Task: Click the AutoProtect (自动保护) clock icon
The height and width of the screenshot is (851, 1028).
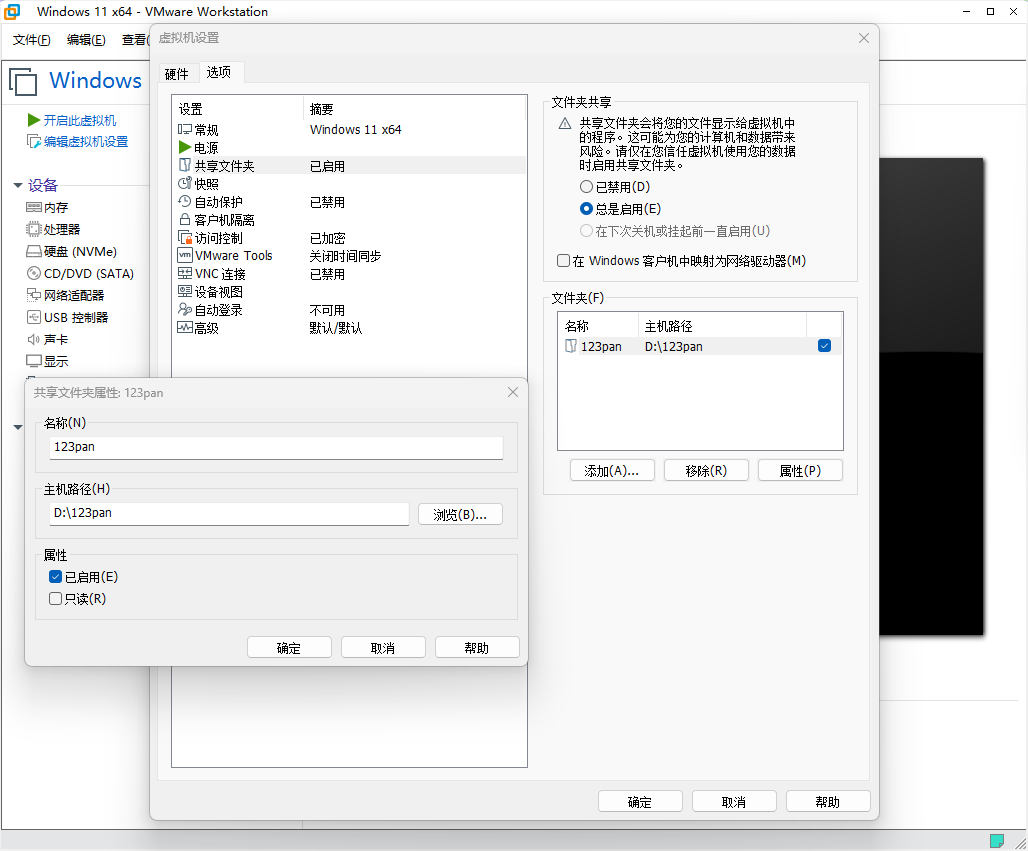Action: click(x=185, y=201)
